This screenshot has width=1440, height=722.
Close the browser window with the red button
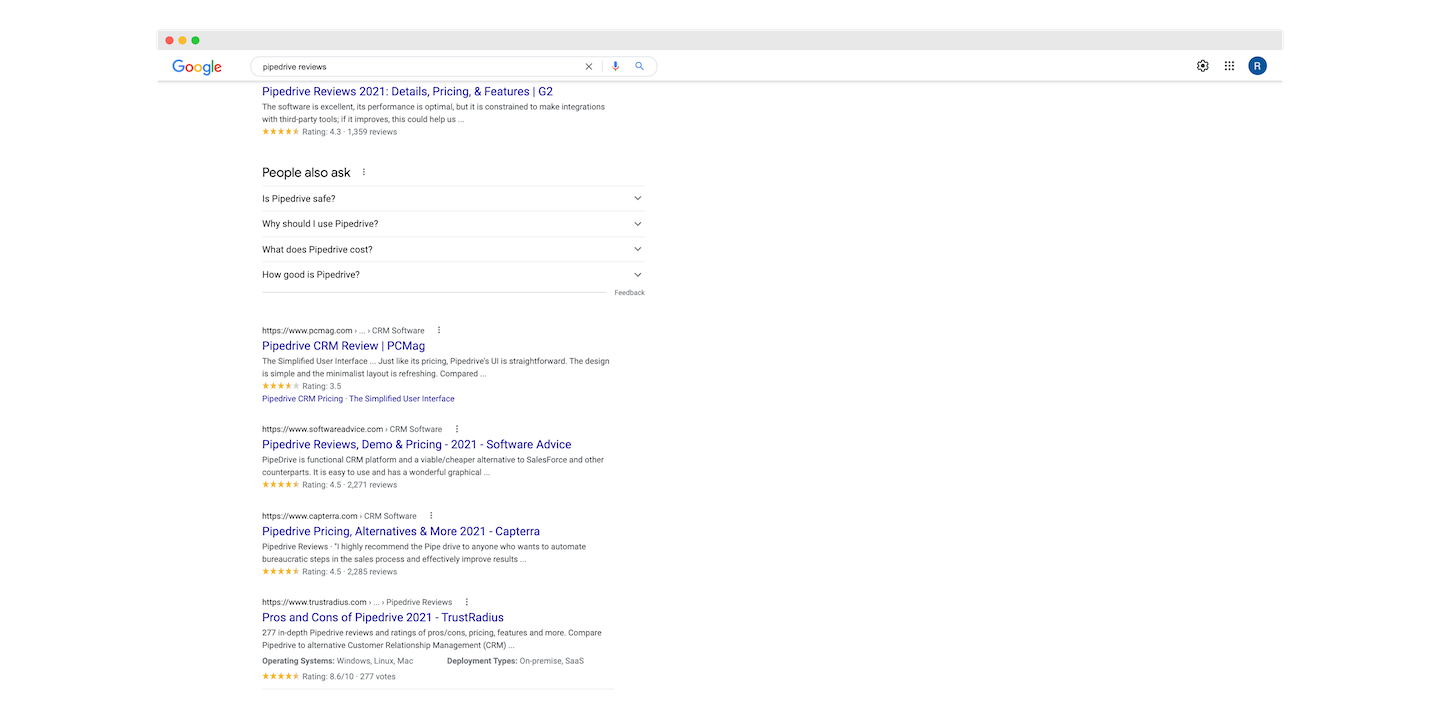pyautogui.click(x=170, y=40)
